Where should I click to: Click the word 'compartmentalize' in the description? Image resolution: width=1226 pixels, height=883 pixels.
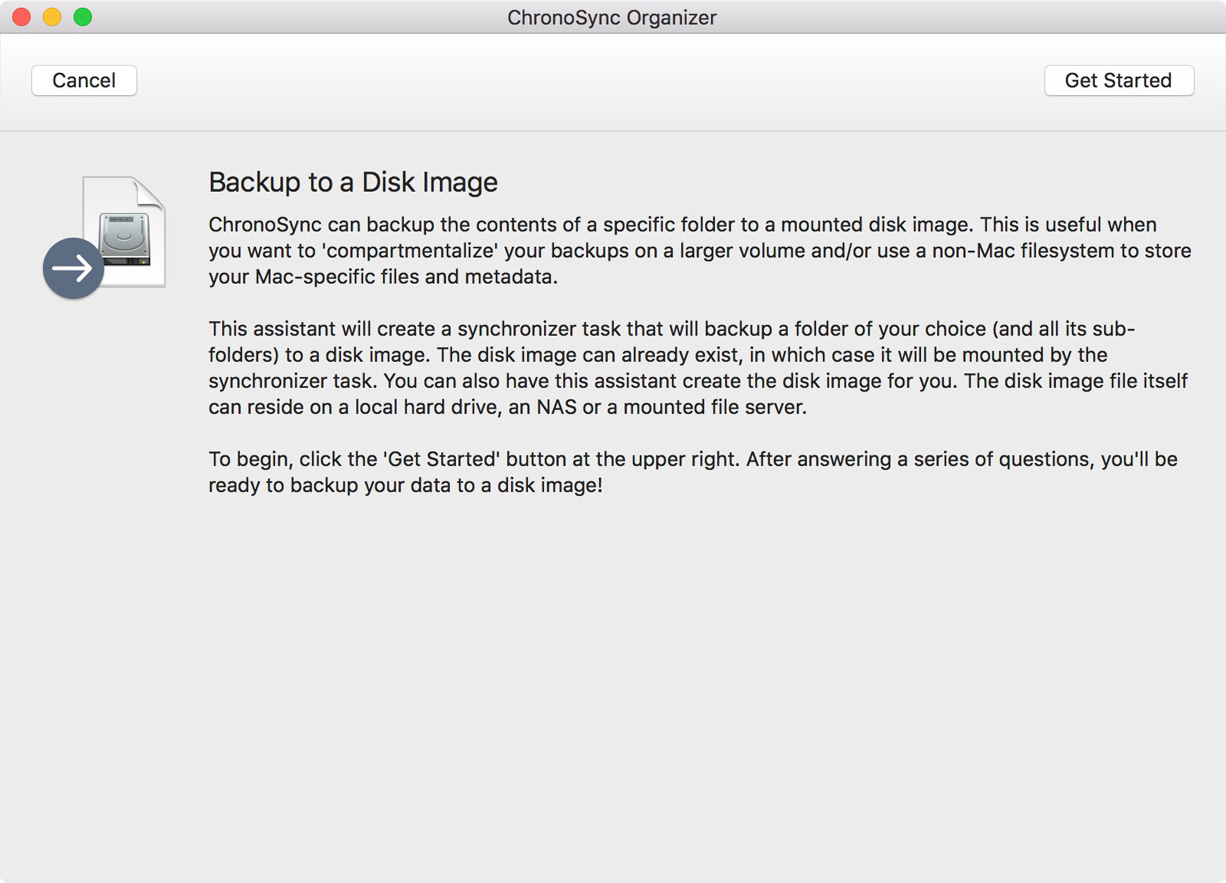(x=411, y=251)
